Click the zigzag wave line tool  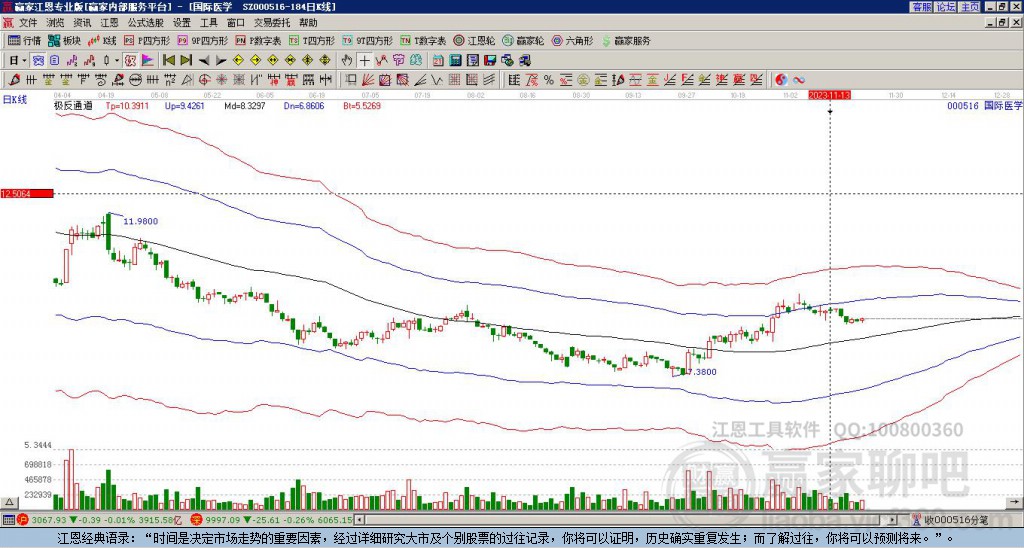pyautogui.click(x=436, y=80)
